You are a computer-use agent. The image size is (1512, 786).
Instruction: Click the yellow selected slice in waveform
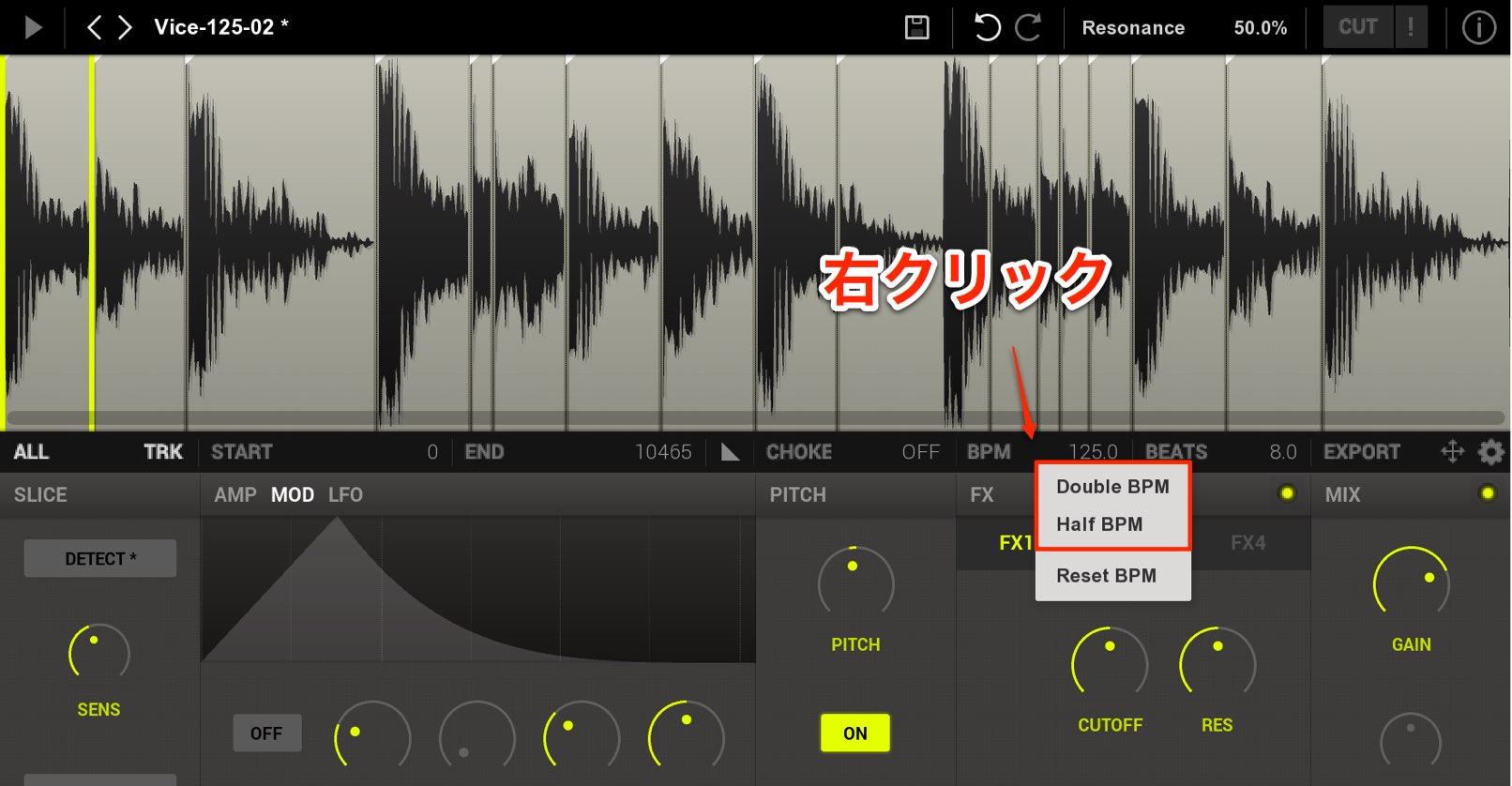[47, 242]
